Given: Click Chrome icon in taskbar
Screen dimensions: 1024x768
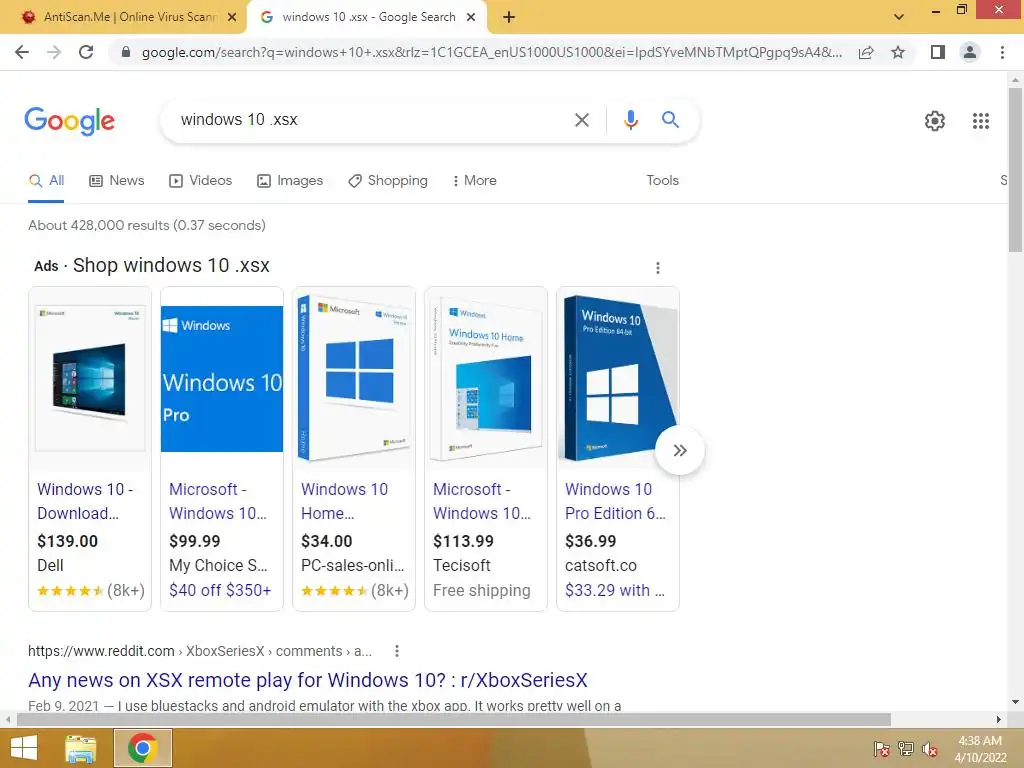Looking at the screenshot, I should pyautogui.click(x=142, y=748).
